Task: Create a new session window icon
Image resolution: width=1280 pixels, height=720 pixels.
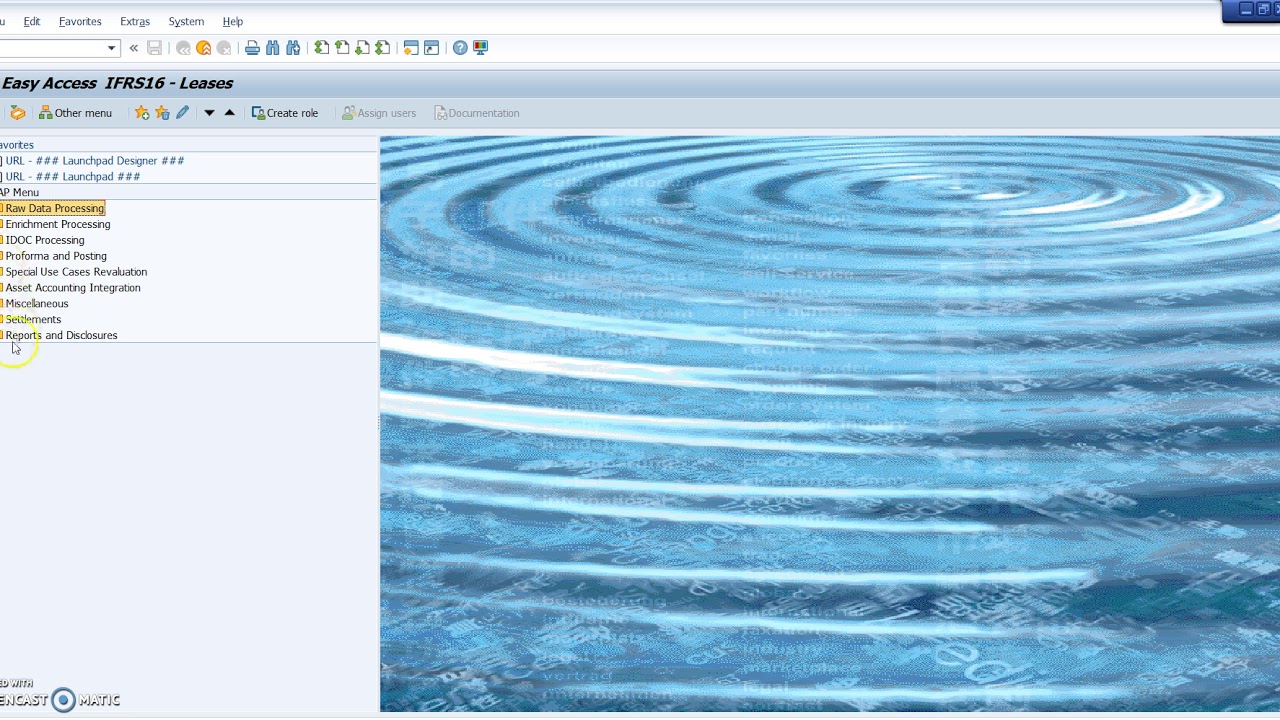Action: (x=411, y=48)
